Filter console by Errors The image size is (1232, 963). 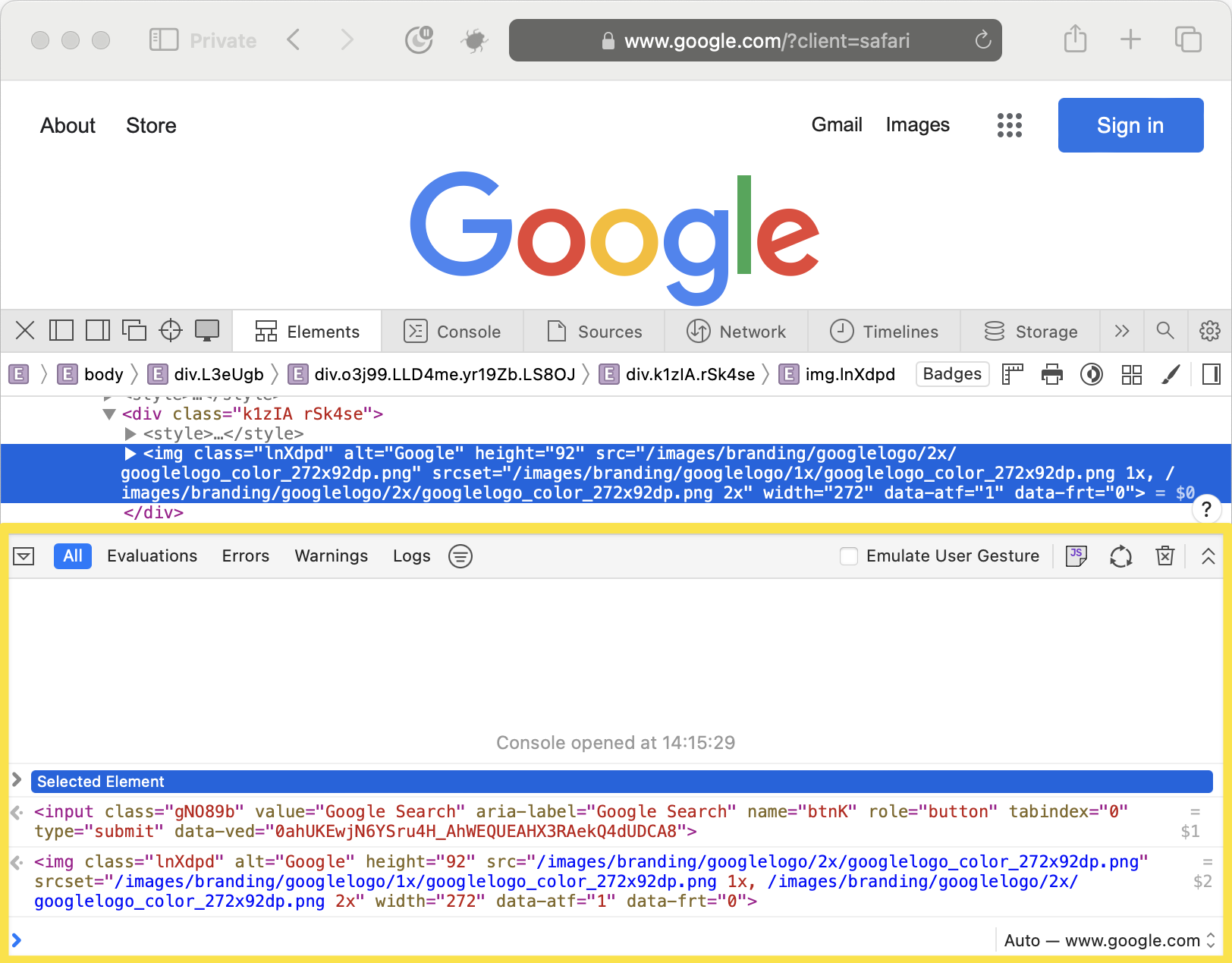[x=246, y=556]
